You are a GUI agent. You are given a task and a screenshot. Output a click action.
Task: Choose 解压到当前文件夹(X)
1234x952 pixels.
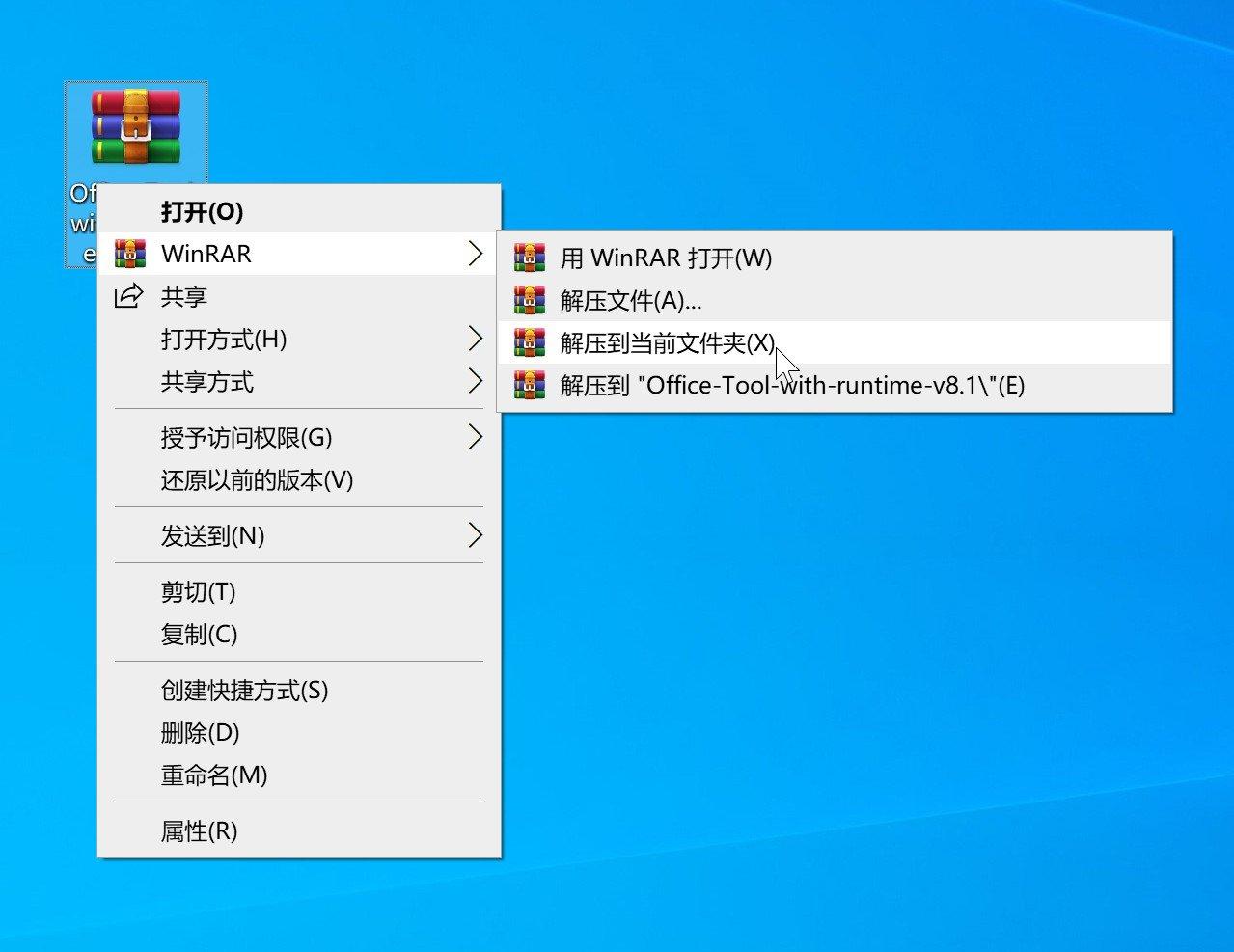tap(835, 342)
